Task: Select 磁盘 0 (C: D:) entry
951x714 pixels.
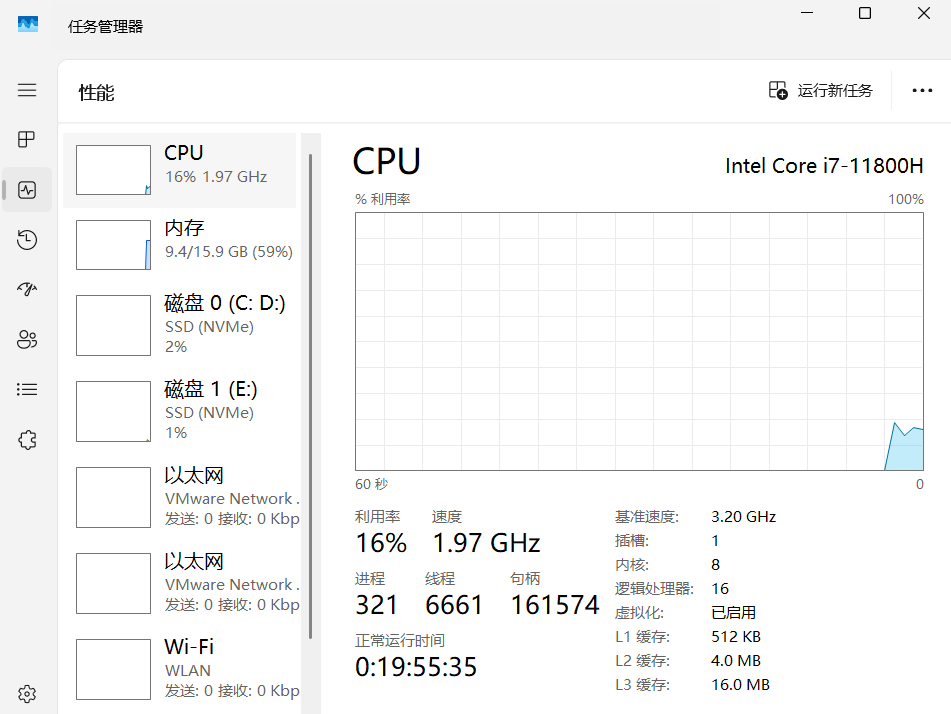Action: (x=180, y=325)
